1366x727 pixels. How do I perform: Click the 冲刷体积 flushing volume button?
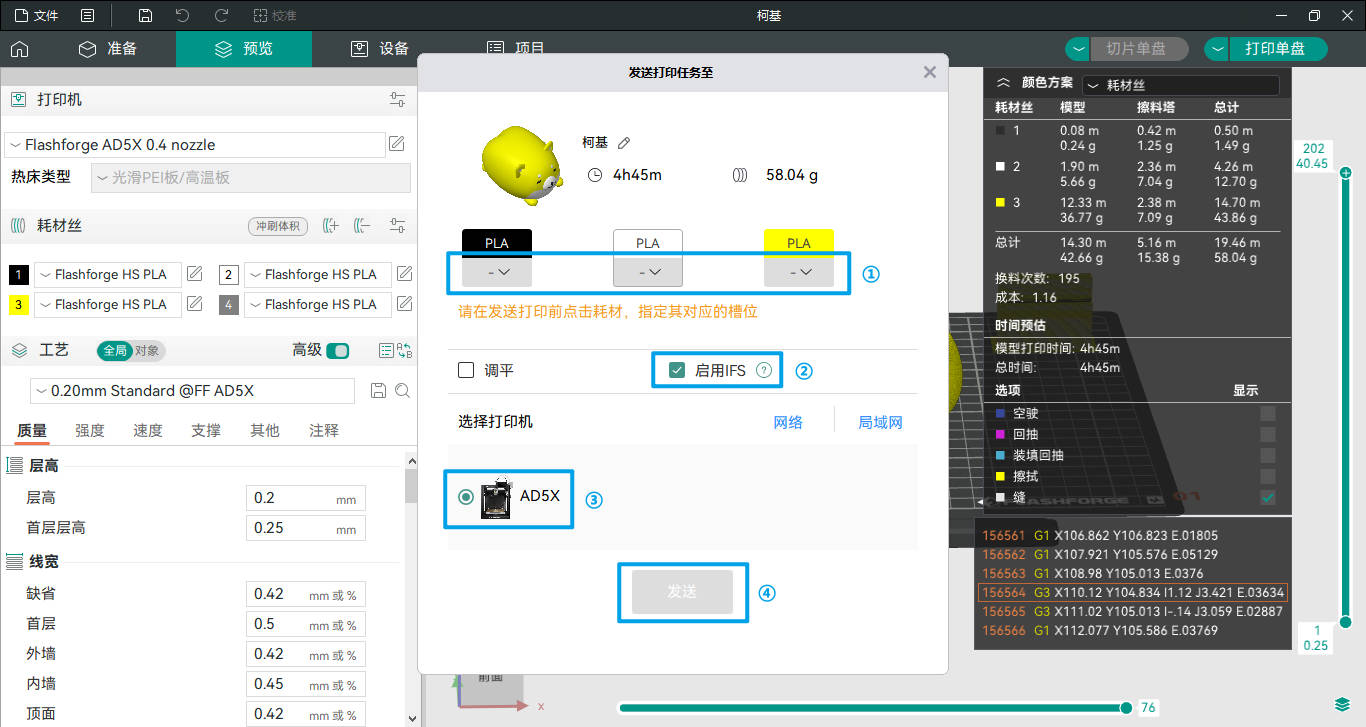278,226
